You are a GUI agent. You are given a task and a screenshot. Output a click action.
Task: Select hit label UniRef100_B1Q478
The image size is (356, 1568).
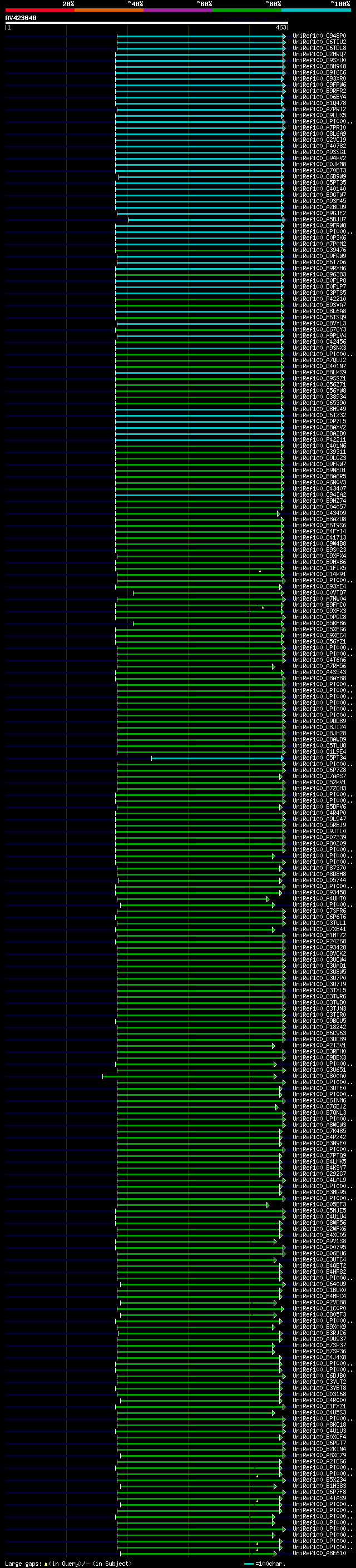tap(319, 103)
